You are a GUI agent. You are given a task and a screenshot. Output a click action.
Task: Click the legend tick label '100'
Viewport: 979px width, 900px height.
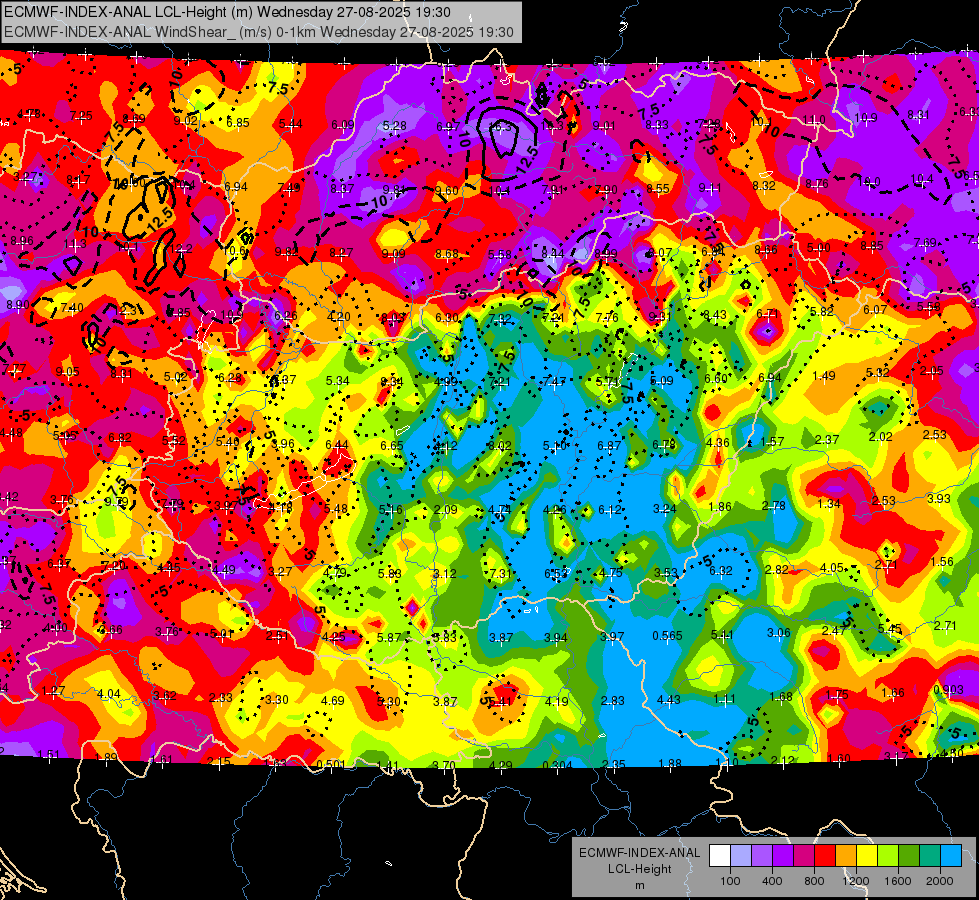(x=730, y=881)
